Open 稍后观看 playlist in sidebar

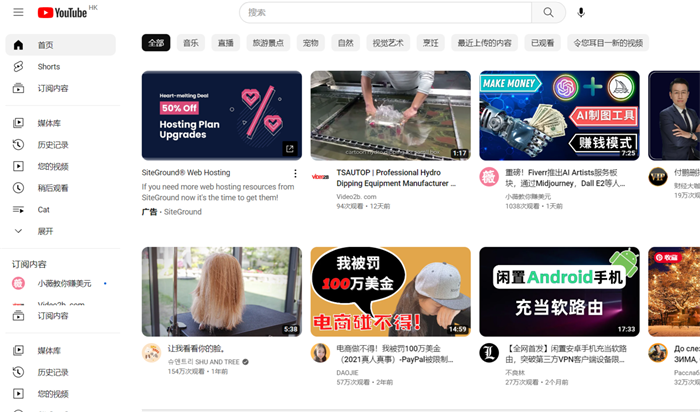[52, 188]
